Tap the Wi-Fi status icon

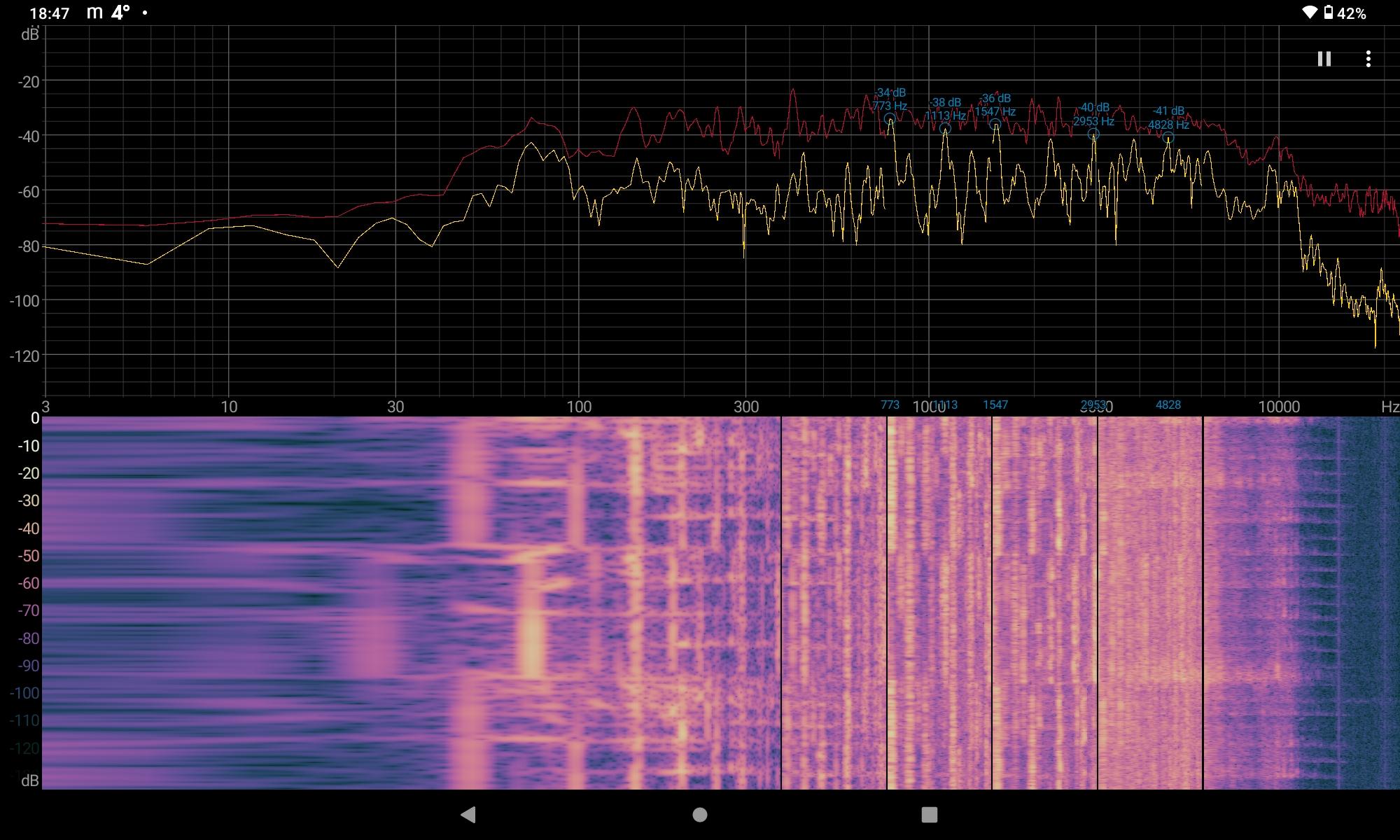1309,13
